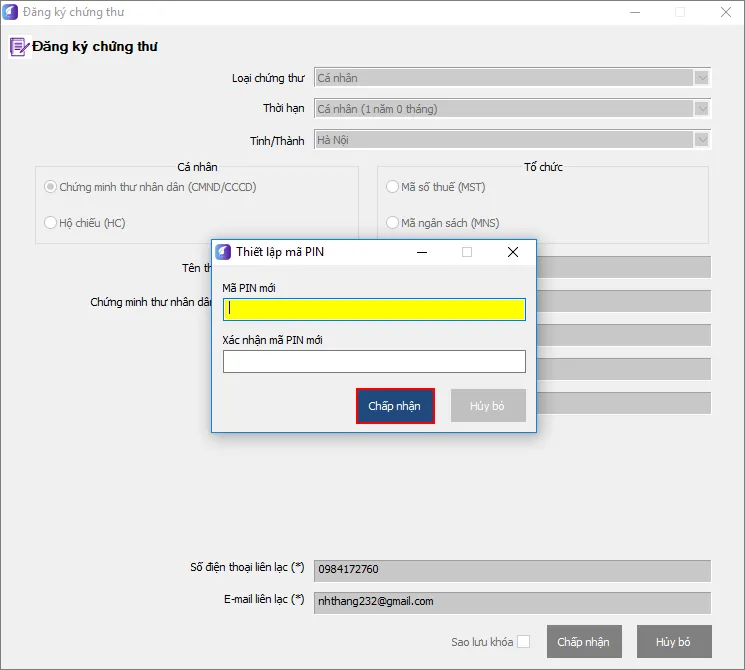Click the app icon in the main title bar
Viewport: 745px width, 670px height.
(11, 12)
